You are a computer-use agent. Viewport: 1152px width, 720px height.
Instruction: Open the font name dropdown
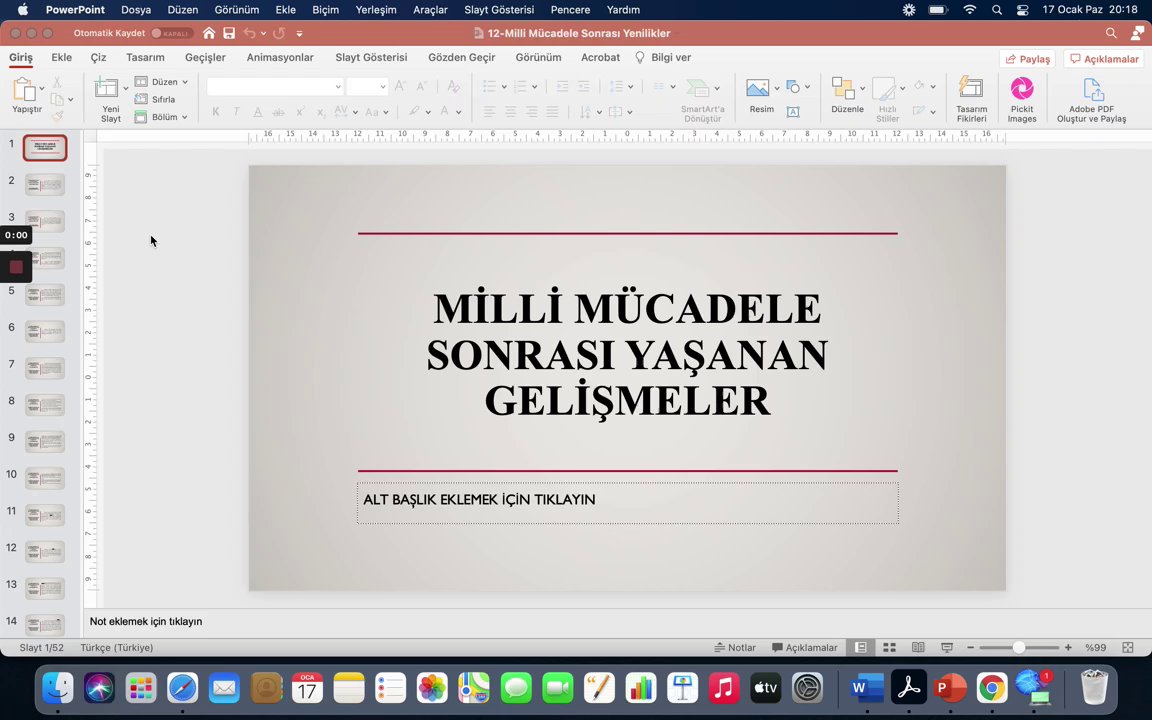[338, 87]
